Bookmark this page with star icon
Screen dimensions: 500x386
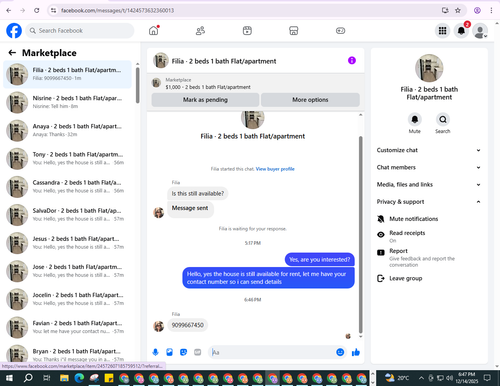[458, 10]
